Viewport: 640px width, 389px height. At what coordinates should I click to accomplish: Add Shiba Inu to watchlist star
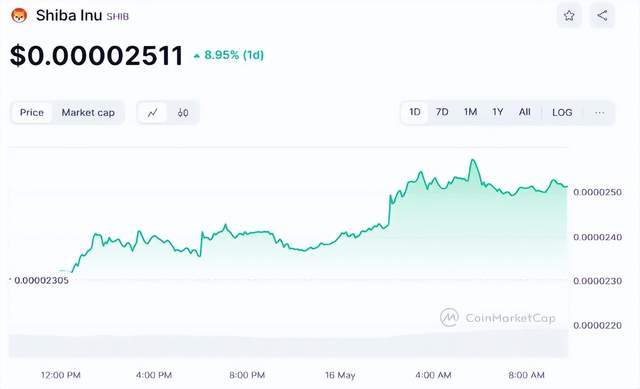(569, 16)
